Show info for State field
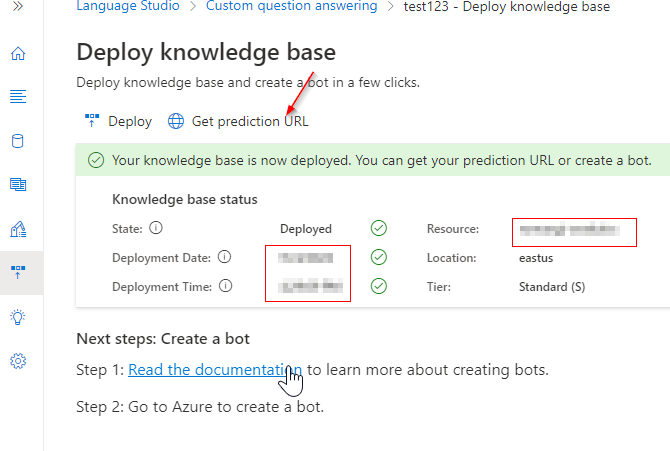This screenshot has width=670, height=451. [156, 228]
